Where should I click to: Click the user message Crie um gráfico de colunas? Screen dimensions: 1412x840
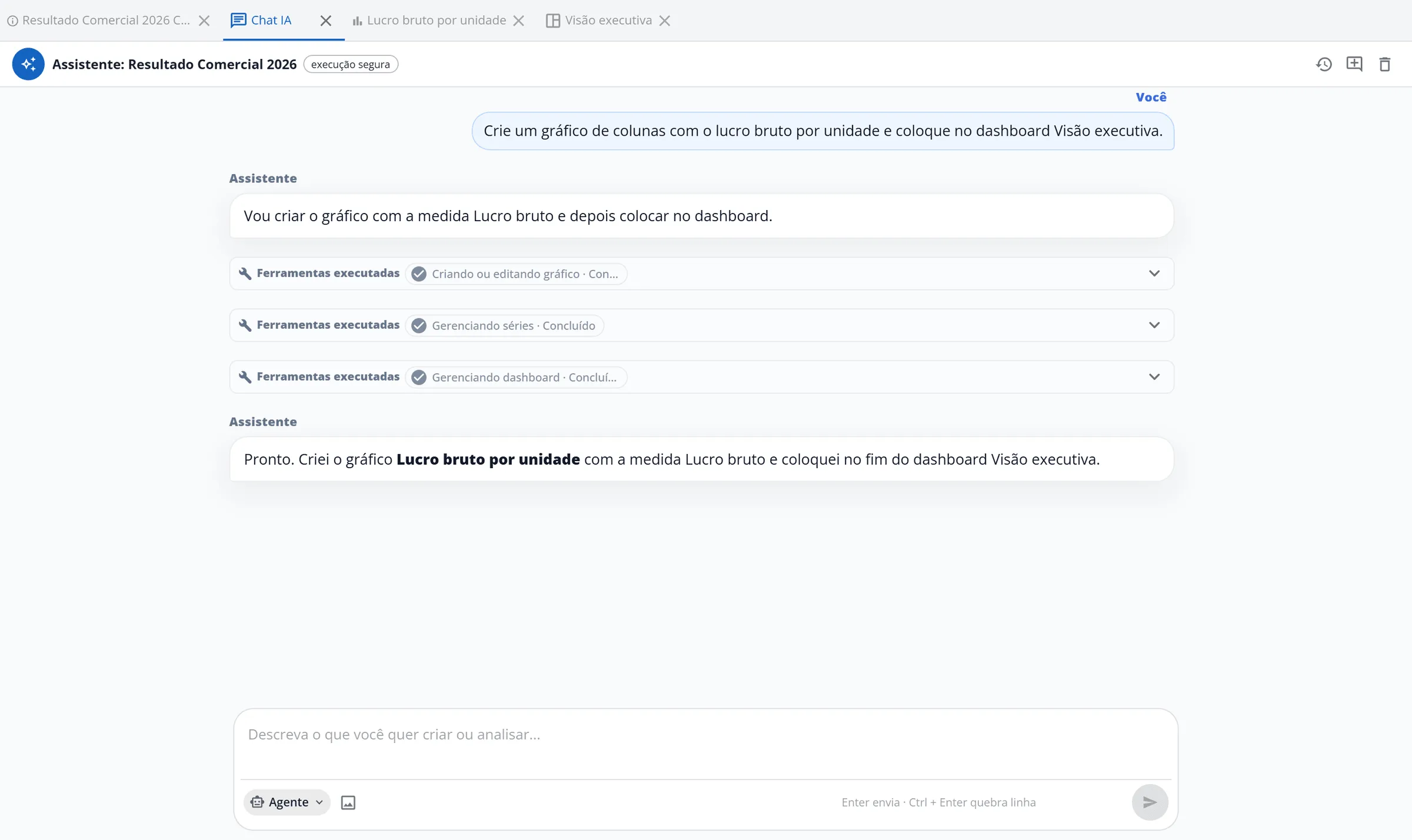pyautogui.click(x=823, y=131)
